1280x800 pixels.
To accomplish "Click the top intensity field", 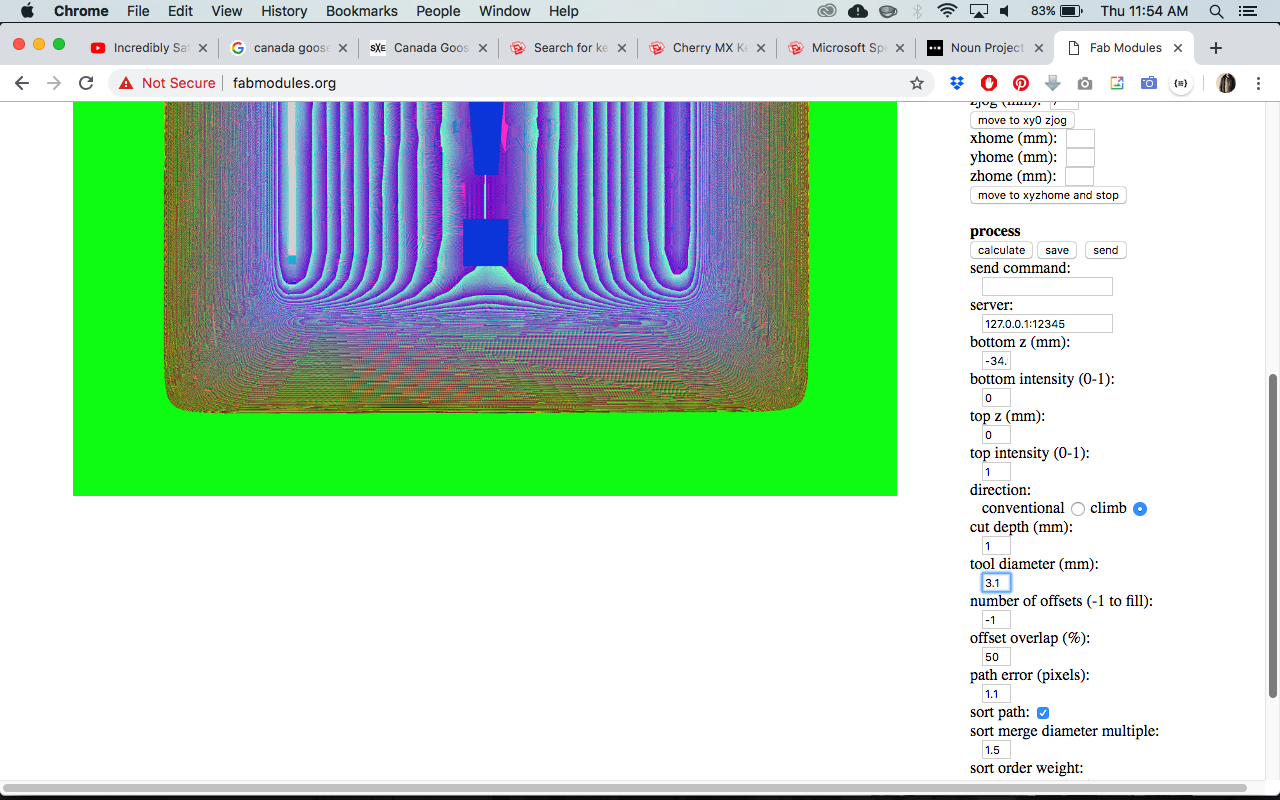I will coord(996,472).
